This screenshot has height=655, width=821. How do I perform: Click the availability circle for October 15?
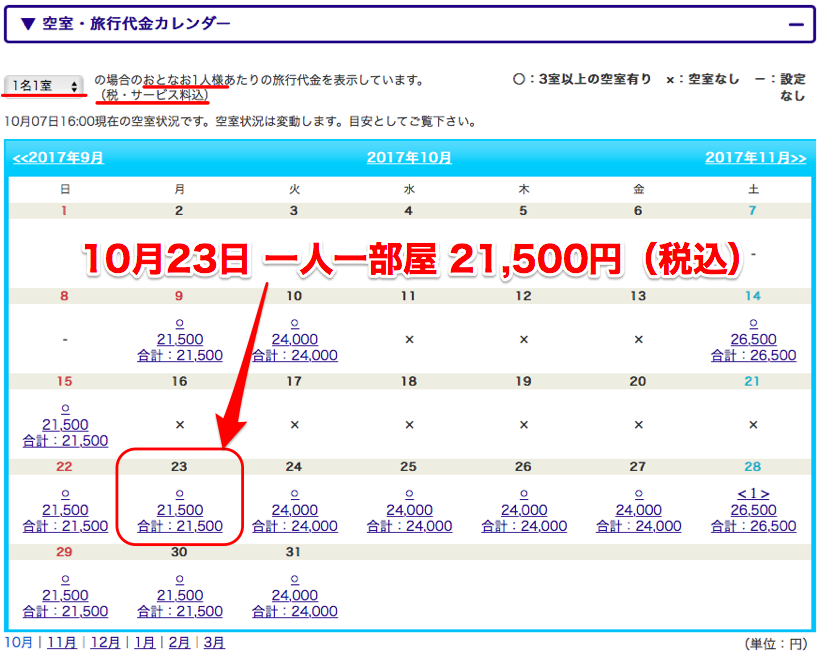(x=65, y=409)
